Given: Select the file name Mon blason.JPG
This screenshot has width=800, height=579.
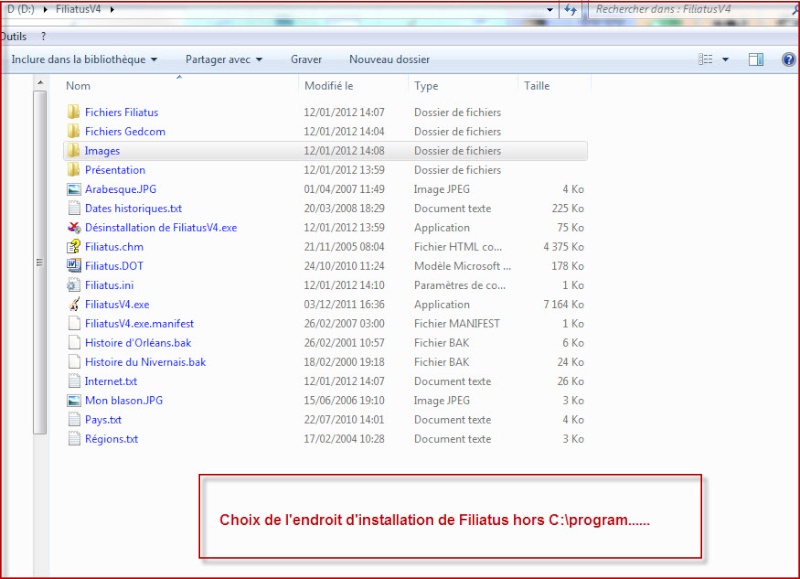Looking at the screenshot, I should pos(124,400).
